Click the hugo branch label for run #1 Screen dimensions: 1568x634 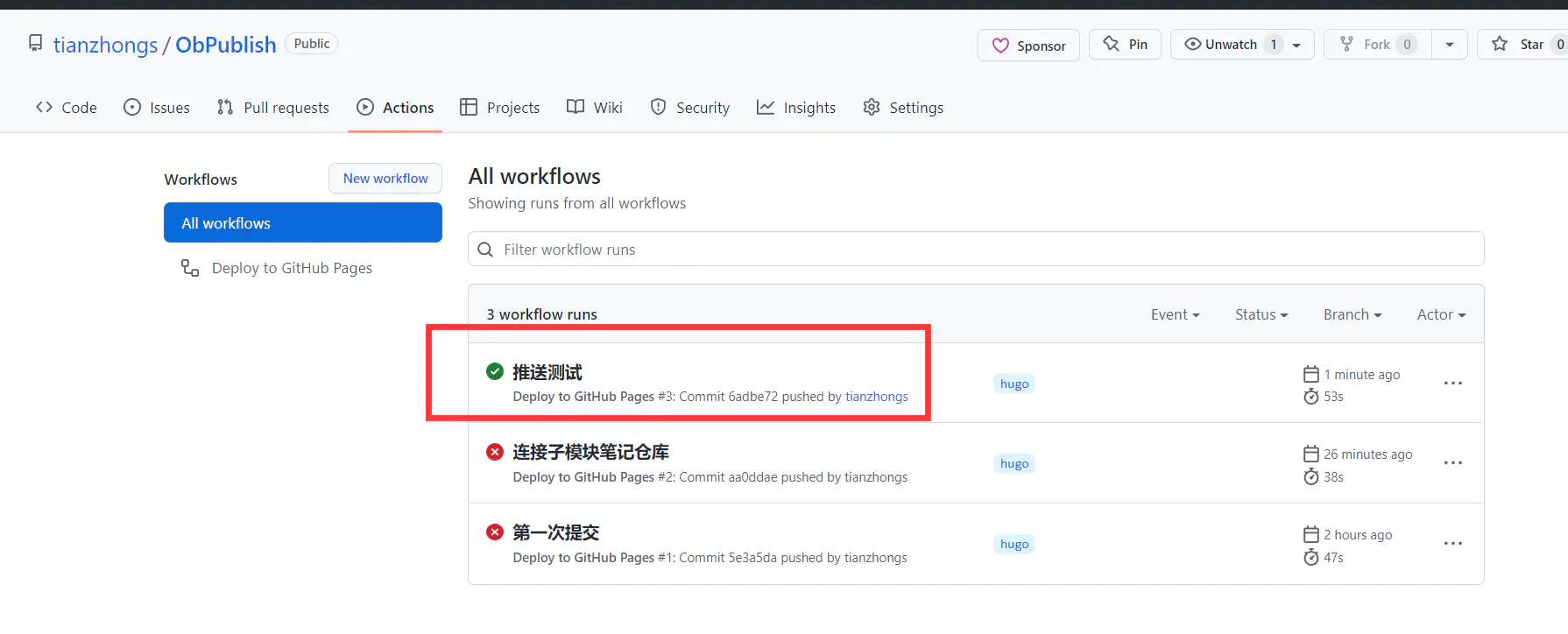[1014, 544]
